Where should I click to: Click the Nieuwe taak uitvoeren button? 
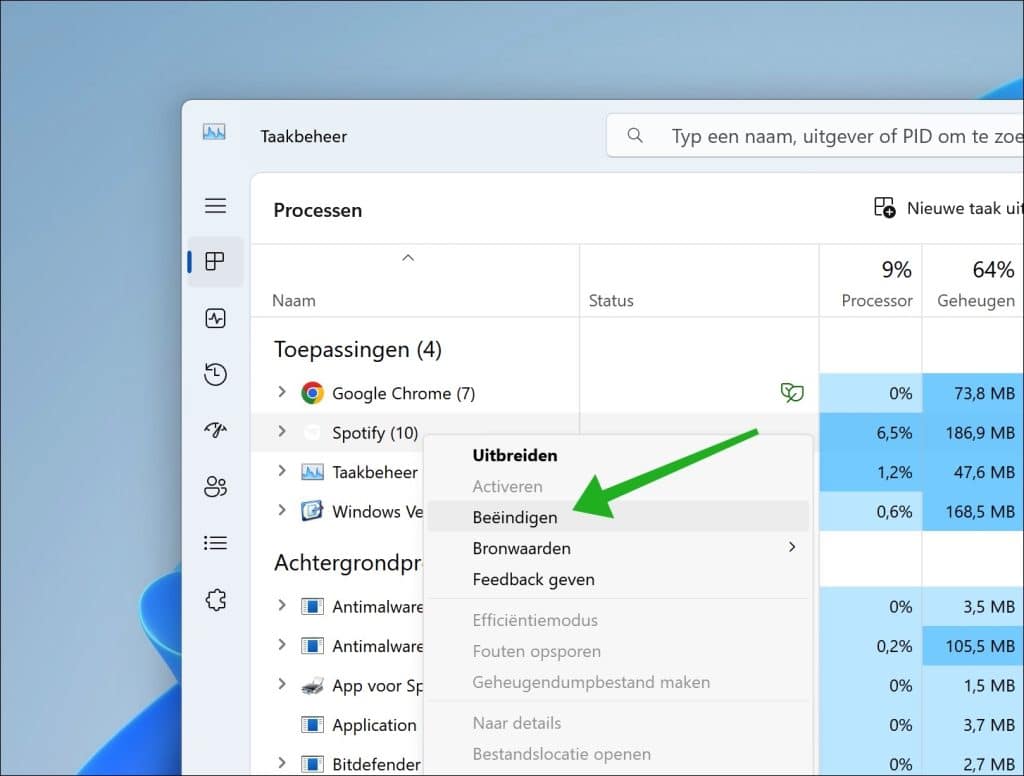pos(948,208)
